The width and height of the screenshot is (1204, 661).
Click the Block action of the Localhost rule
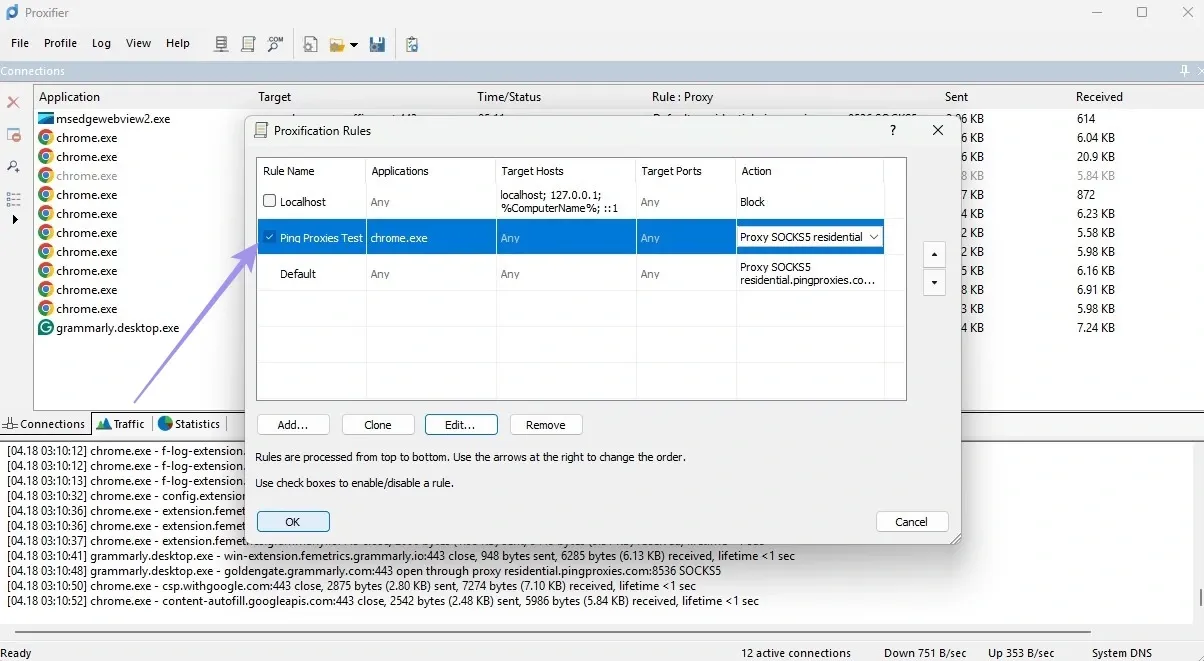tap(752, 202)
